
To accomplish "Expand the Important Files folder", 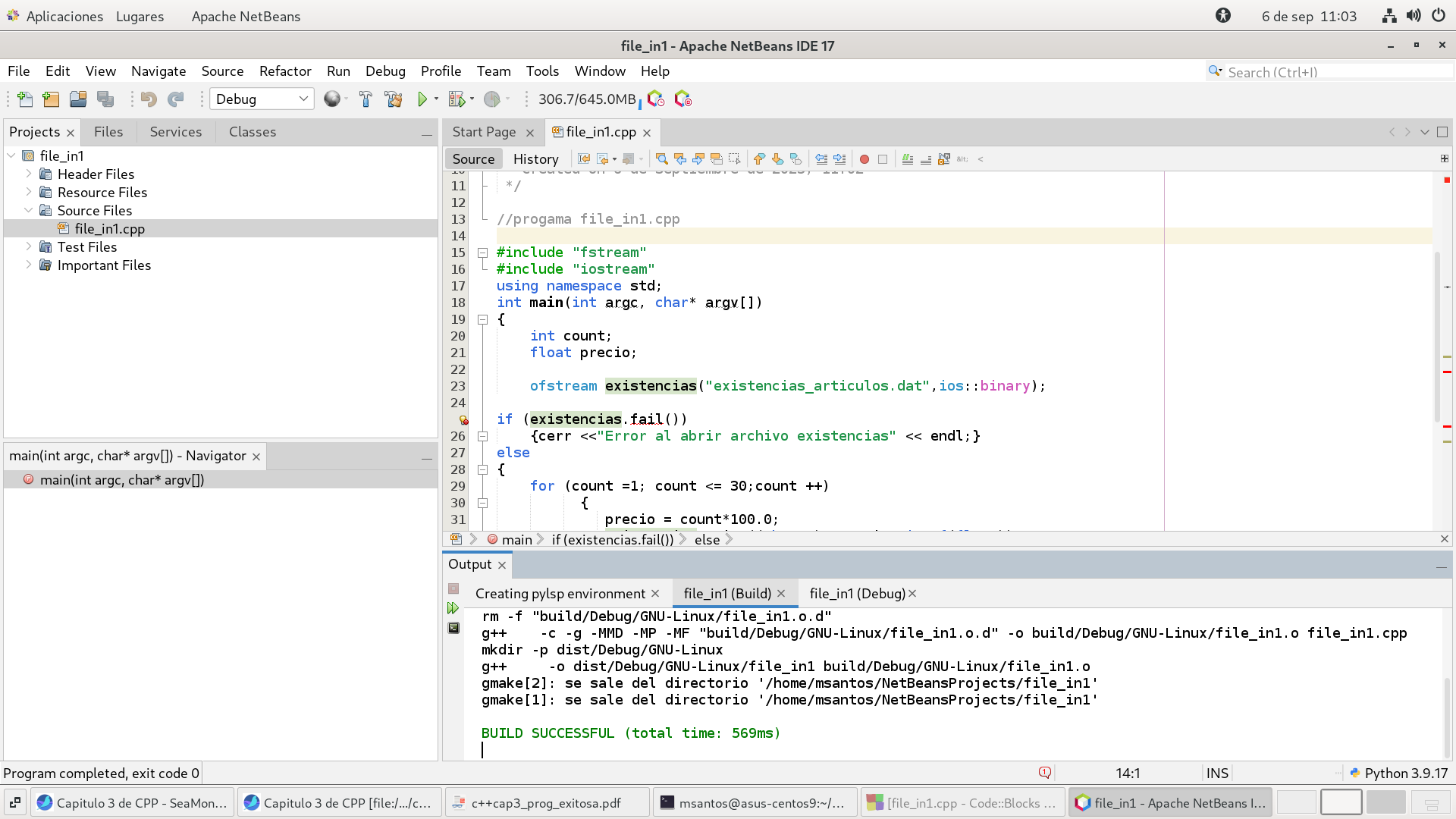I will [x=29, y=265].
